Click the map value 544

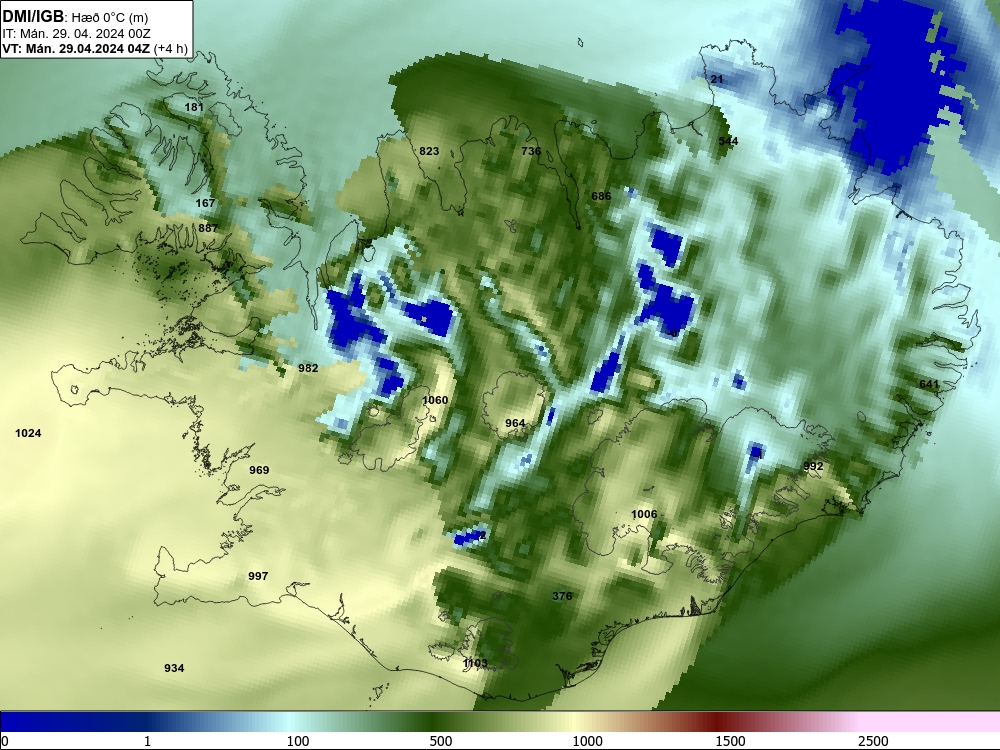[728, 141]
